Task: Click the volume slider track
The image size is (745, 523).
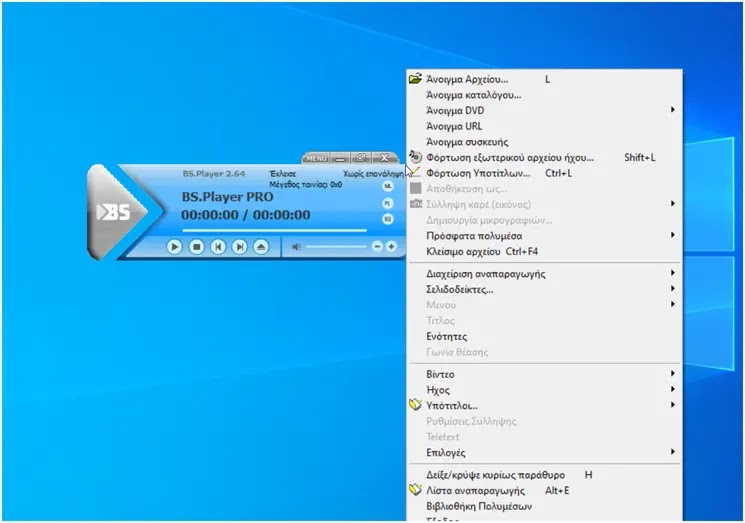Action: 336,247
